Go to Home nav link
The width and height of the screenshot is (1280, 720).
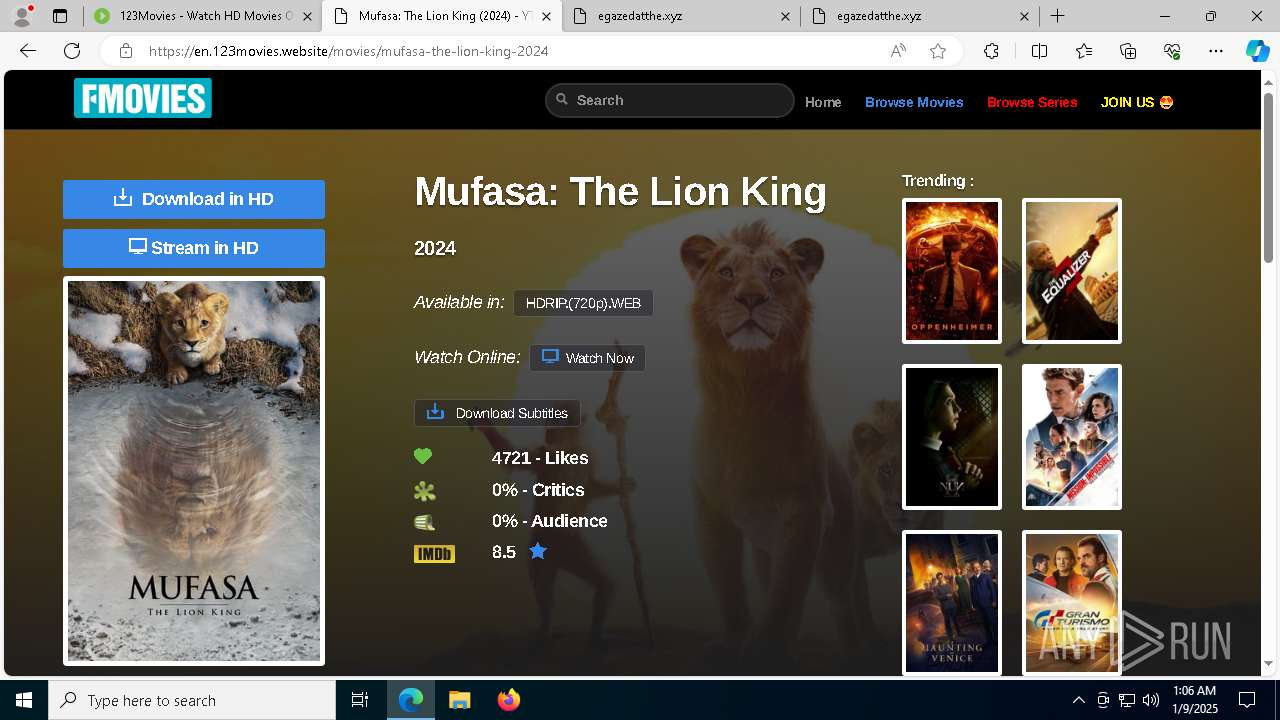[x=823, y=102]
